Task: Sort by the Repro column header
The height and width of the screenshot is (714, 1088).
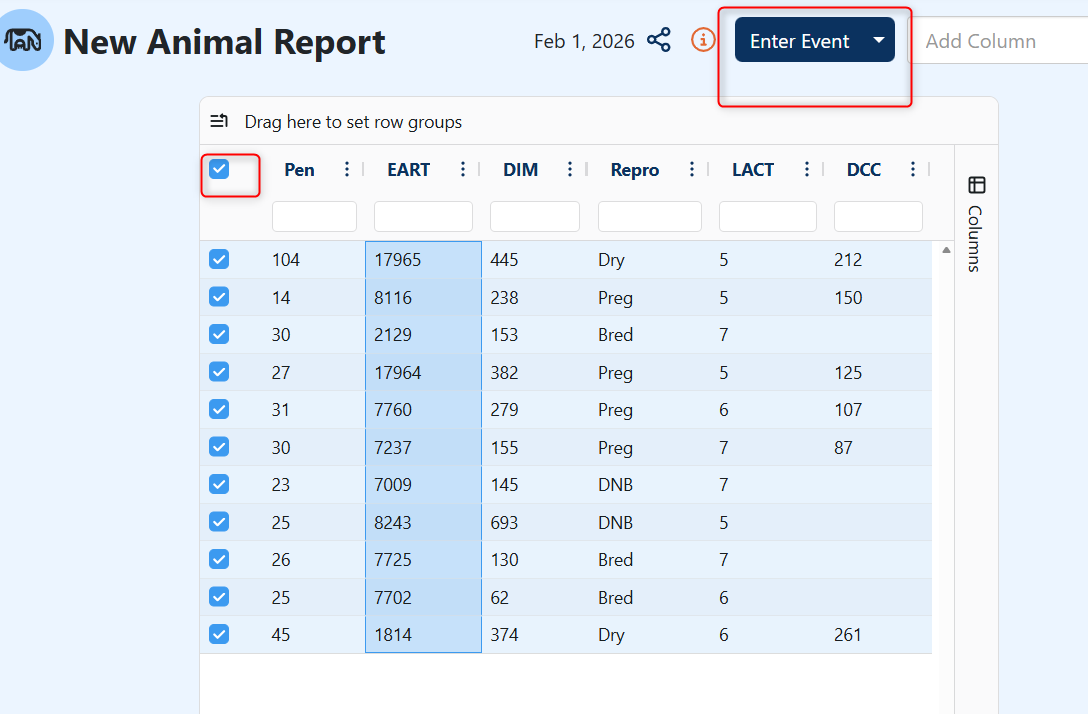Action: 634,170
